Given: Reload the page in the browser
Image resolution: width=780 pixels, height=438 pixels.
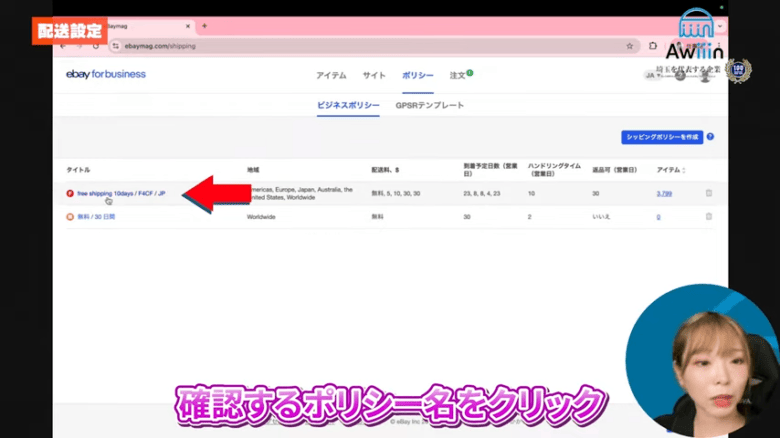Looking at the screenshot, I should [x=97, y=45].
